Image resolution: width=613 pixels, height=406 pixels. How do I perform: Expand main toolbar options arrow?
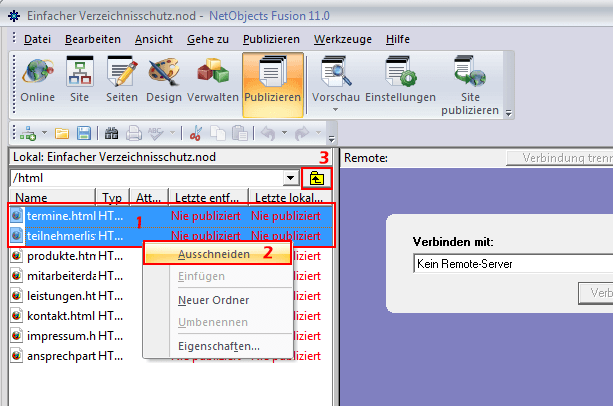[x=508, y=113]
